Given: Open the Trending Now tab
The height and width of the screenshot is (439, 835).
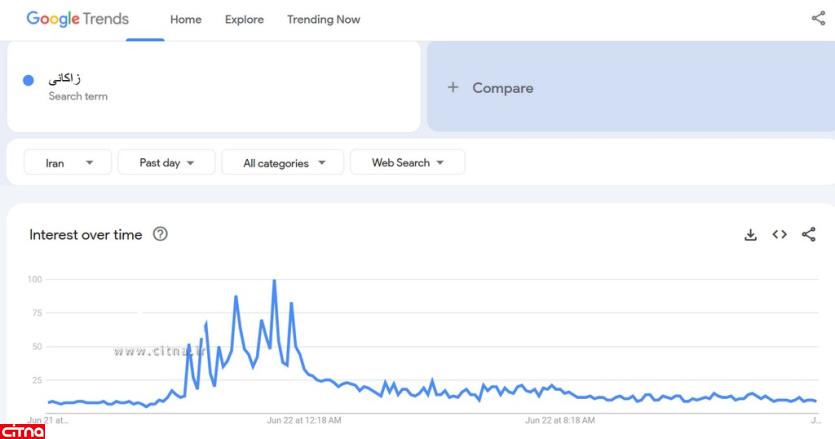Looking at the screenshot, I should tap(323, 20).
